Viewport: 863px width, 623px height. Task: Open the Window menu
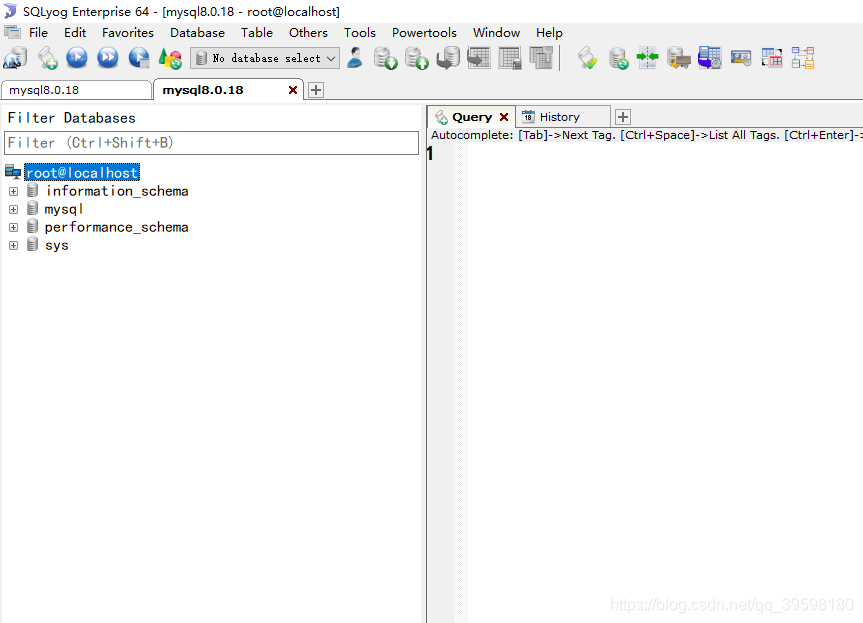pyautogui.click(x=496, y=33)
